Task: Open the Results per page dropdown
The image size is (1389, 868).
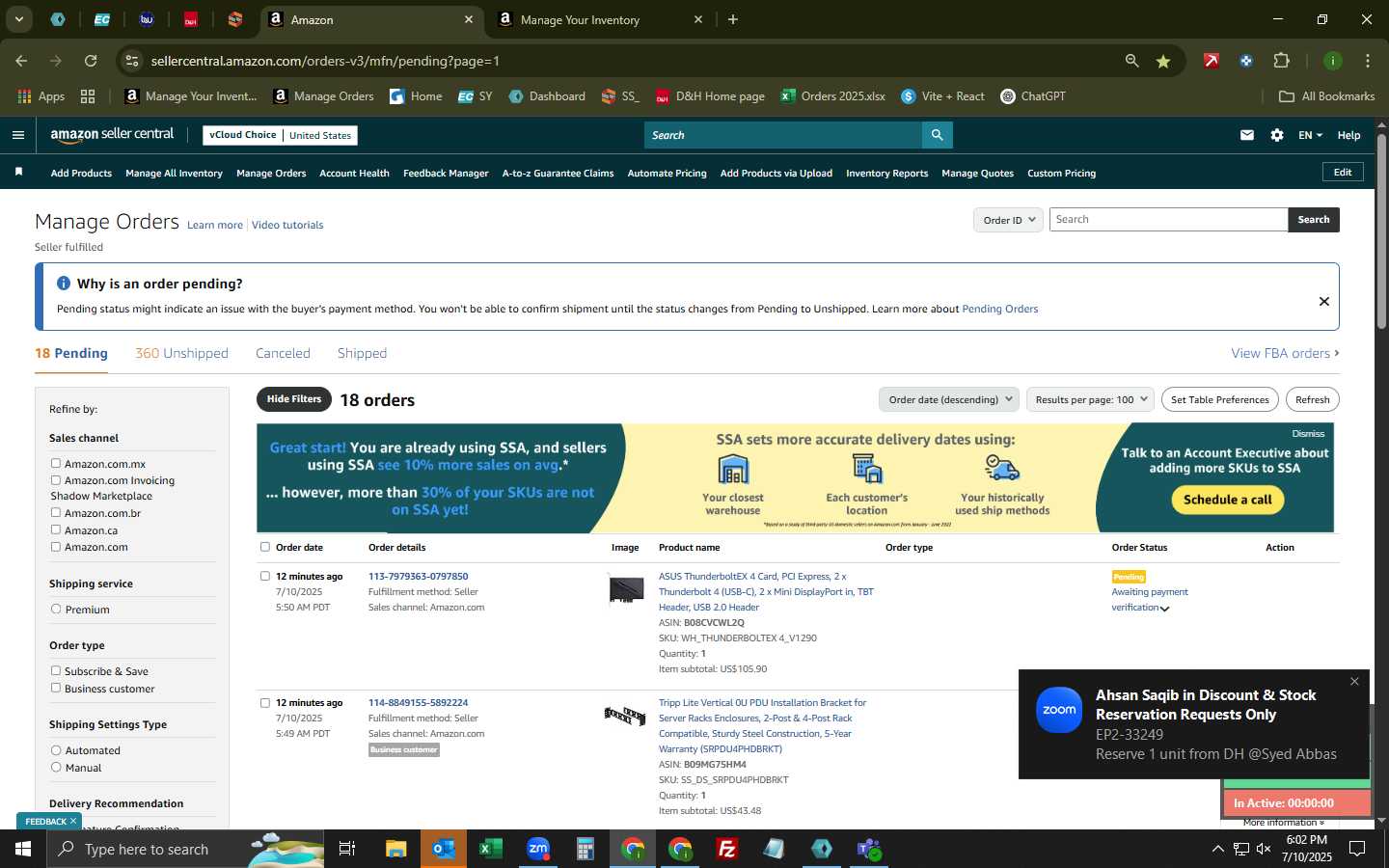Action: pos(1090,399)
